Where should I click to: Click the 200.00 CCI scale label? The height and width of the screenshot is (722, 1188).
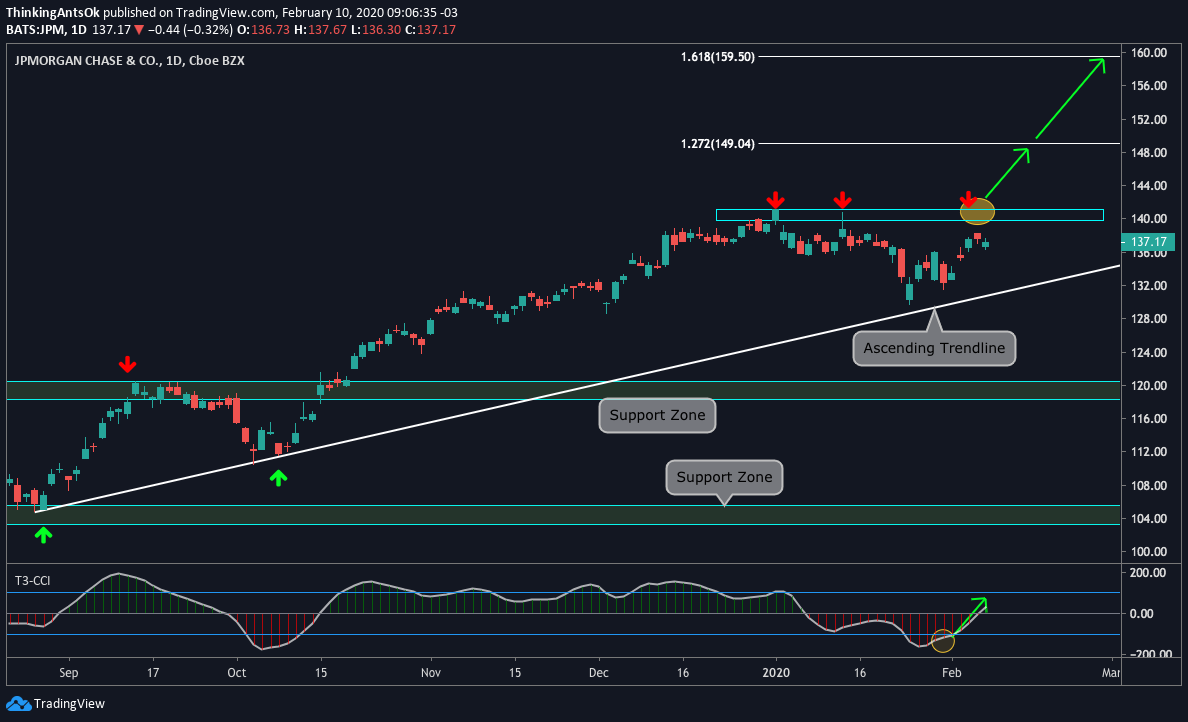coord(1148,573)
